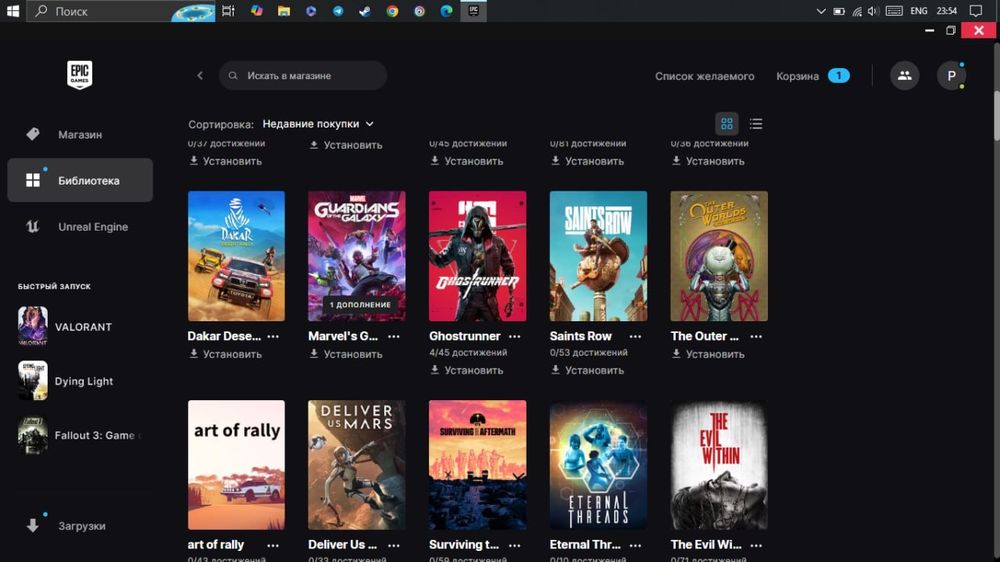Focus the store search field
This screenshot has width=1000, height=562.
303,75
